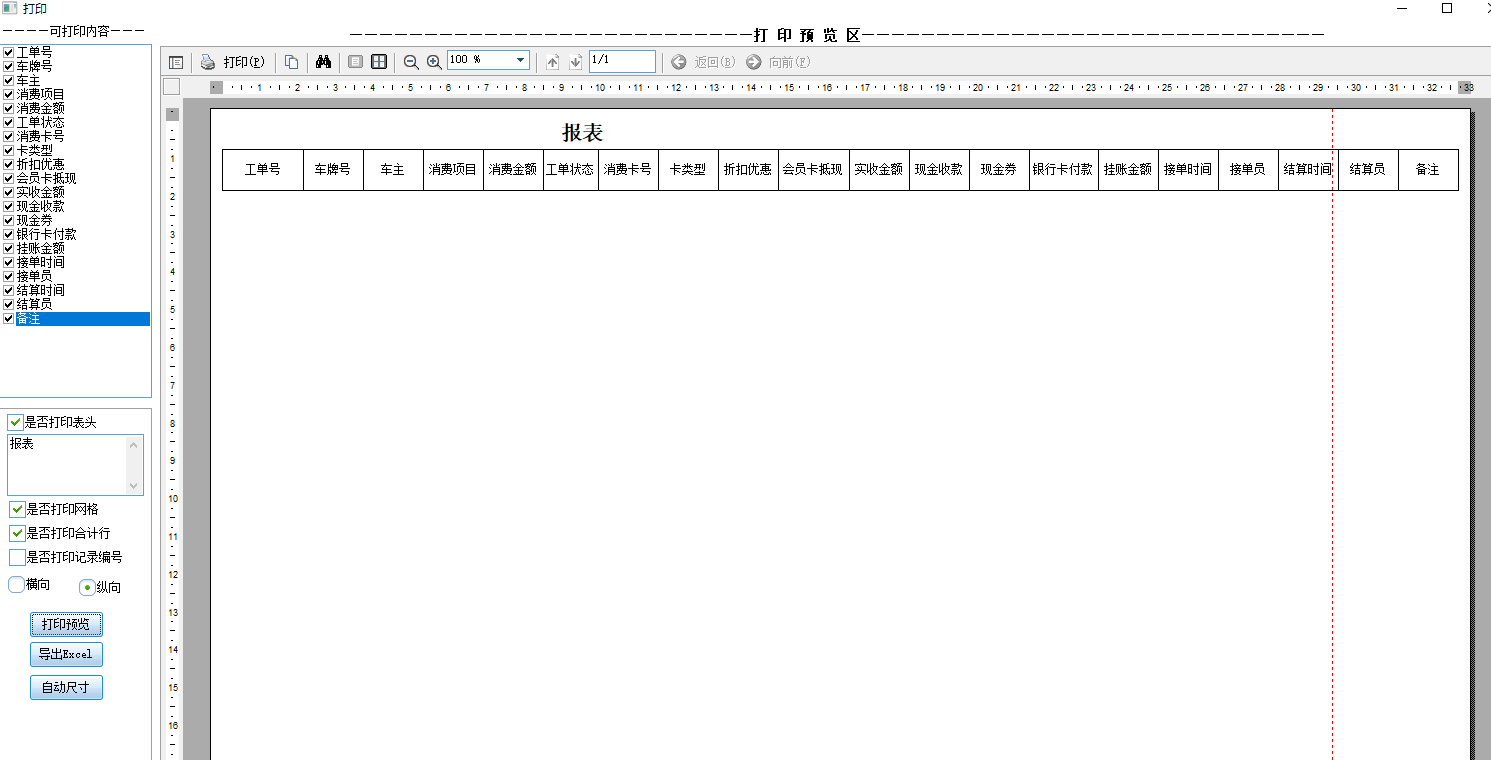Click the 工单号 header cell in preview
The width and height of the screenshot is (1491, 760).
(x=263, y=170)
